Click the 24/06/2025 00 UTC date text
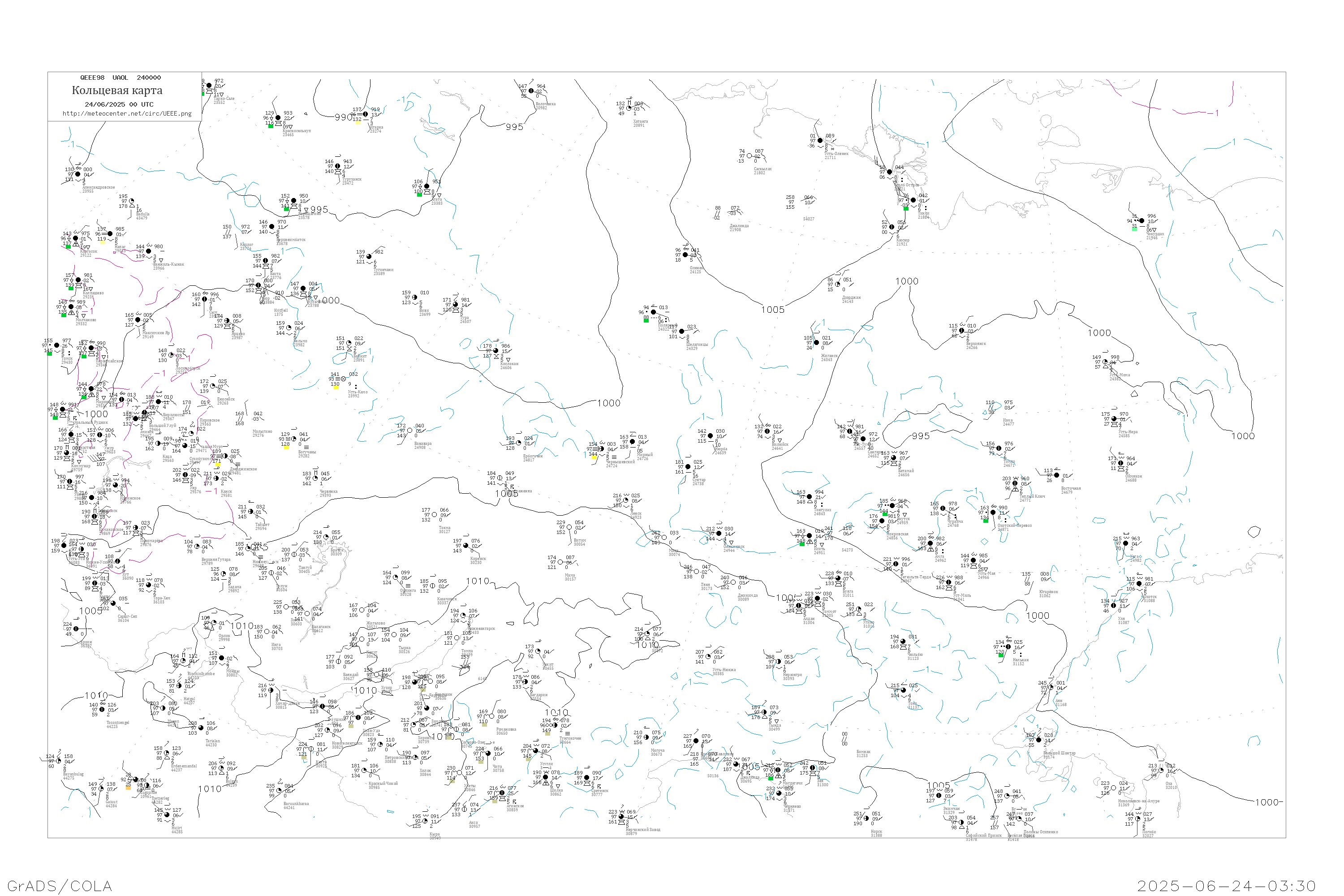 (119, 104)
